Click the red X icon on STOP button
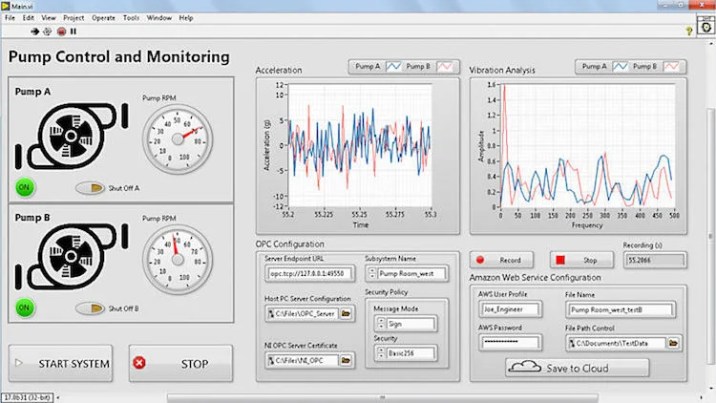716x403 pixels. pos(139,362)
